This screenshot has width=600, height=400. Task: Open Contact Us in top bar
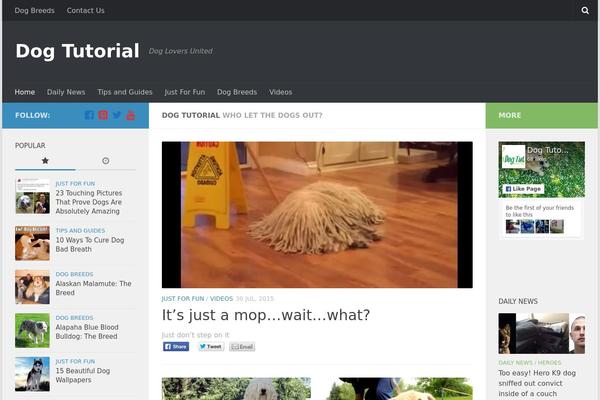pos(85,10)
